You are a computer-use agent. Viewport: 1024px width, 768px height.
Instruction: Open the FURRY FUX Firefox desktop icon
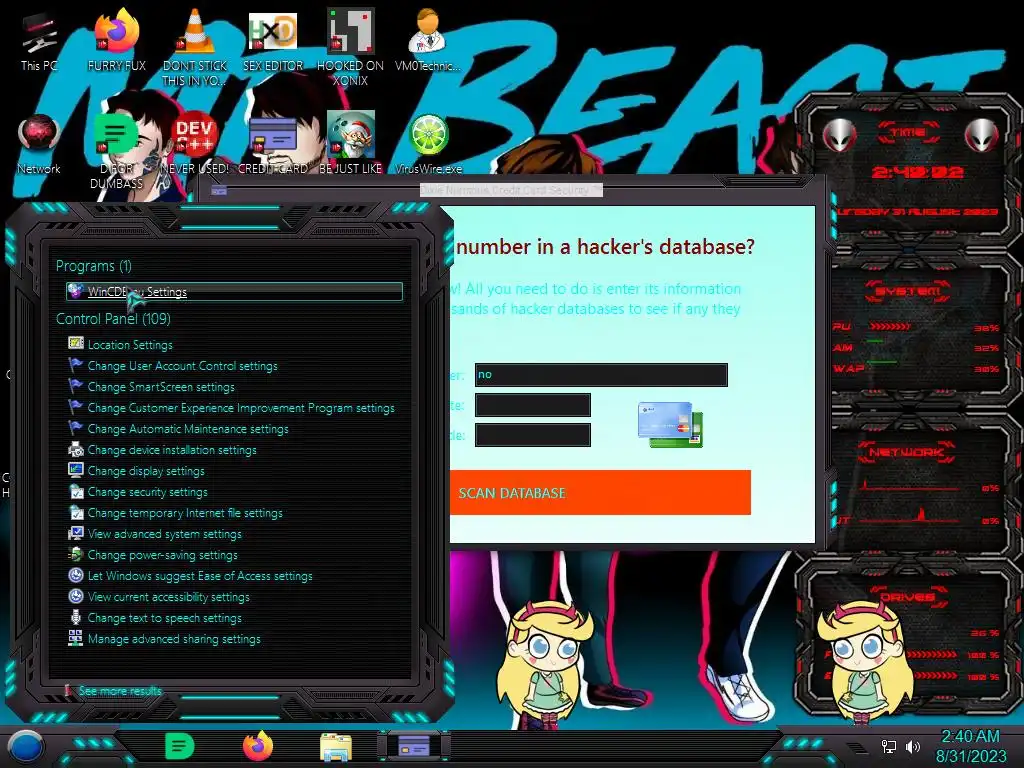pos(116,40)
